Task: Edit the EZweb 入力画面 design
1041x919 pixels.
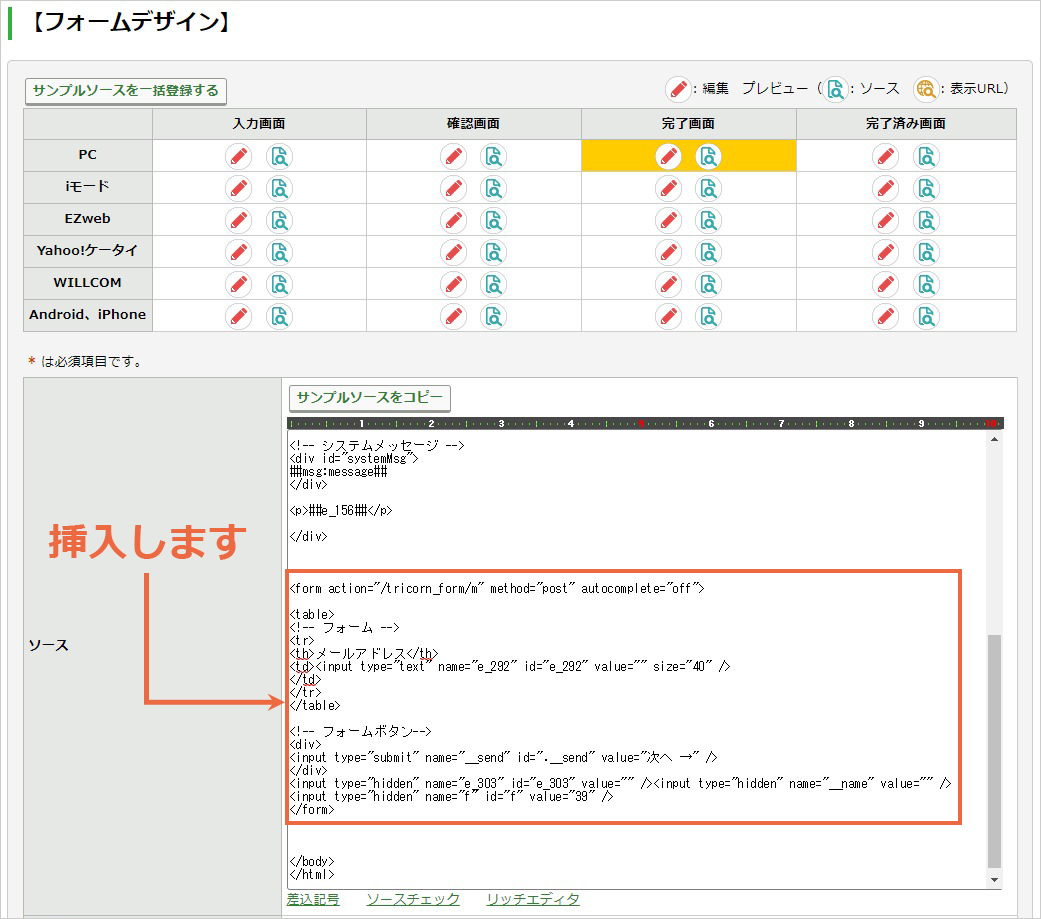Action: (x=238, y=220)
